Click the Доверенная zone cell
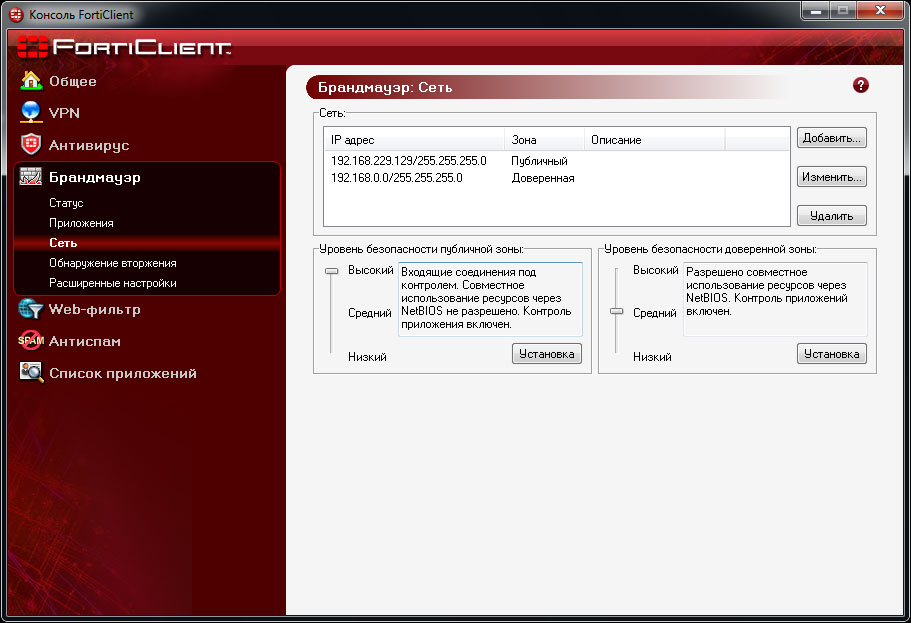Image resolution: width=911 pixels, height=623 pixels. [x=543, y=178]
